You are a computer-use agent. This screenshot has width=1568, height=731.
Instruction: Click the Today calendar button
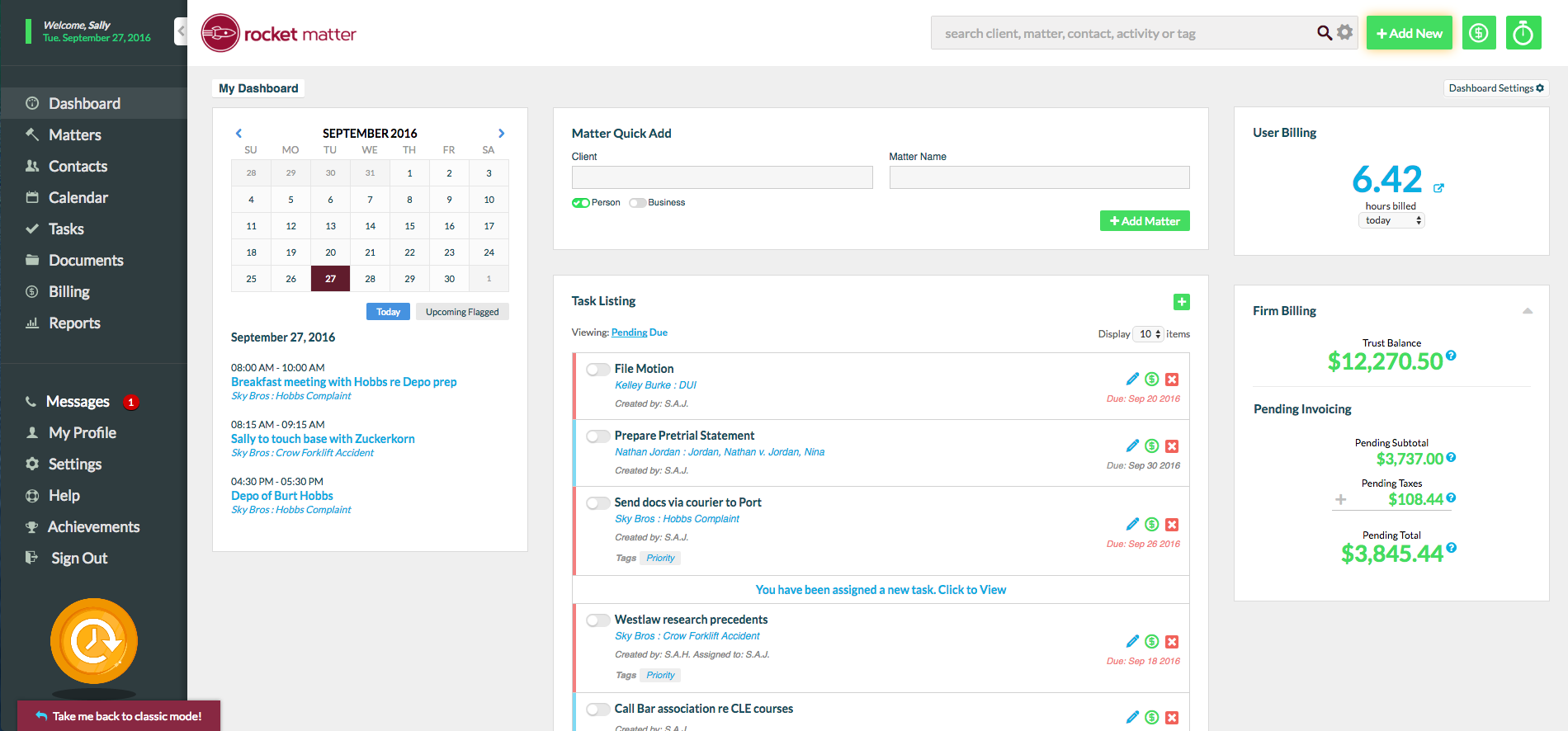click(388, 312)
